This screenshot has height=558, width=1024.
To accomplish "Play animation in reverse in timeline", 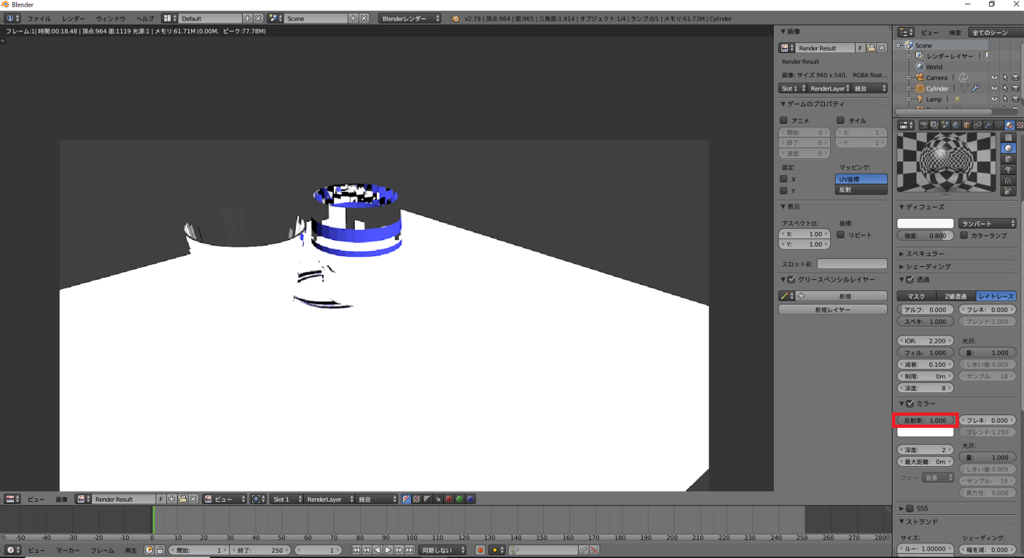I will pyautogui.click(x=377, y=550).
